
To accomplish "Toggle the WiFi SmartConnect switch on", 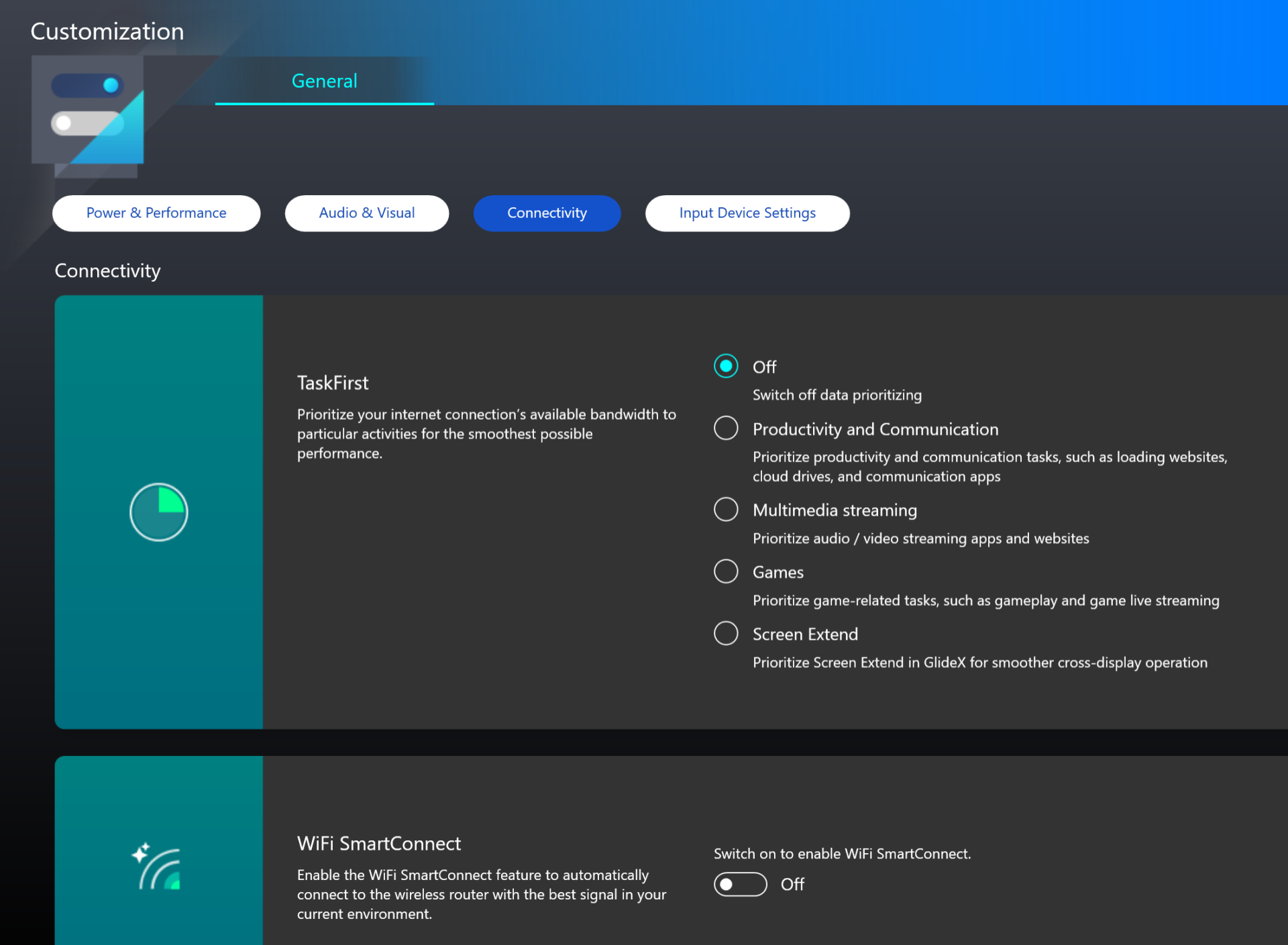I will (x=740, y=884).
